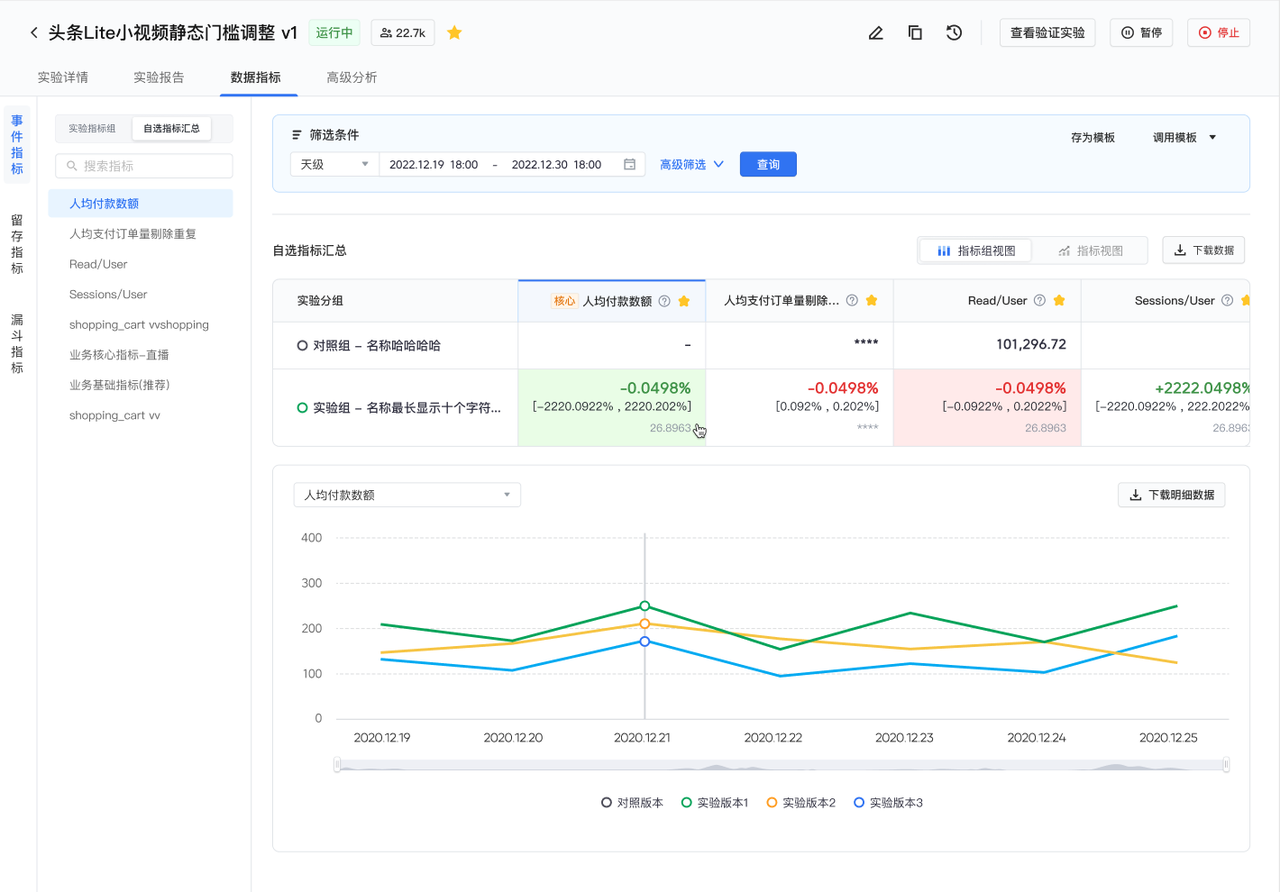Toggle 实验版本2 legend series
The image size is (1280, 892).
click(x=801, y=802)
